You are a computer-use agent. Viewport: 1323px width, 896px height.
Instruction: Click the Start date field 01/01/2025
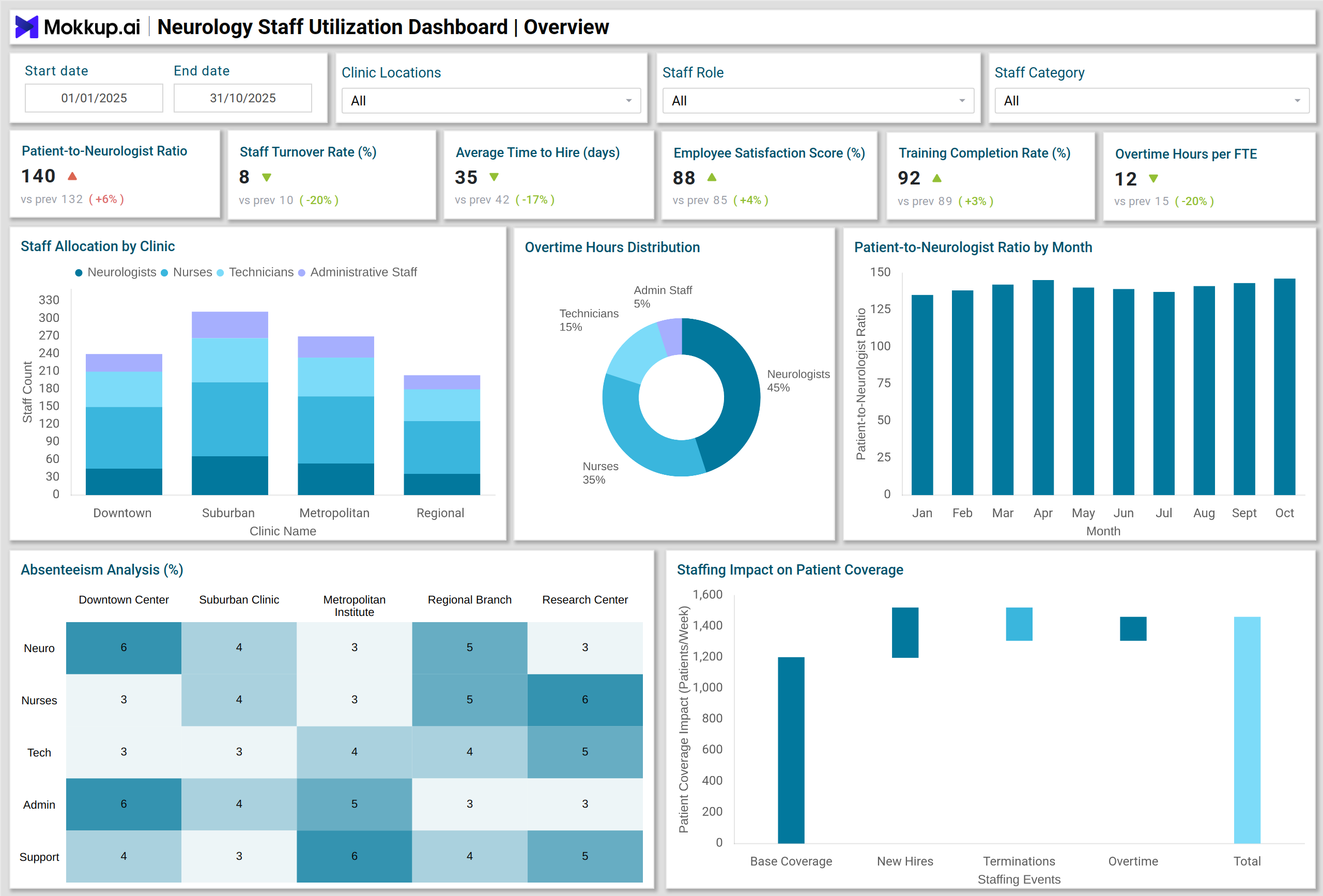click(94, 98)
